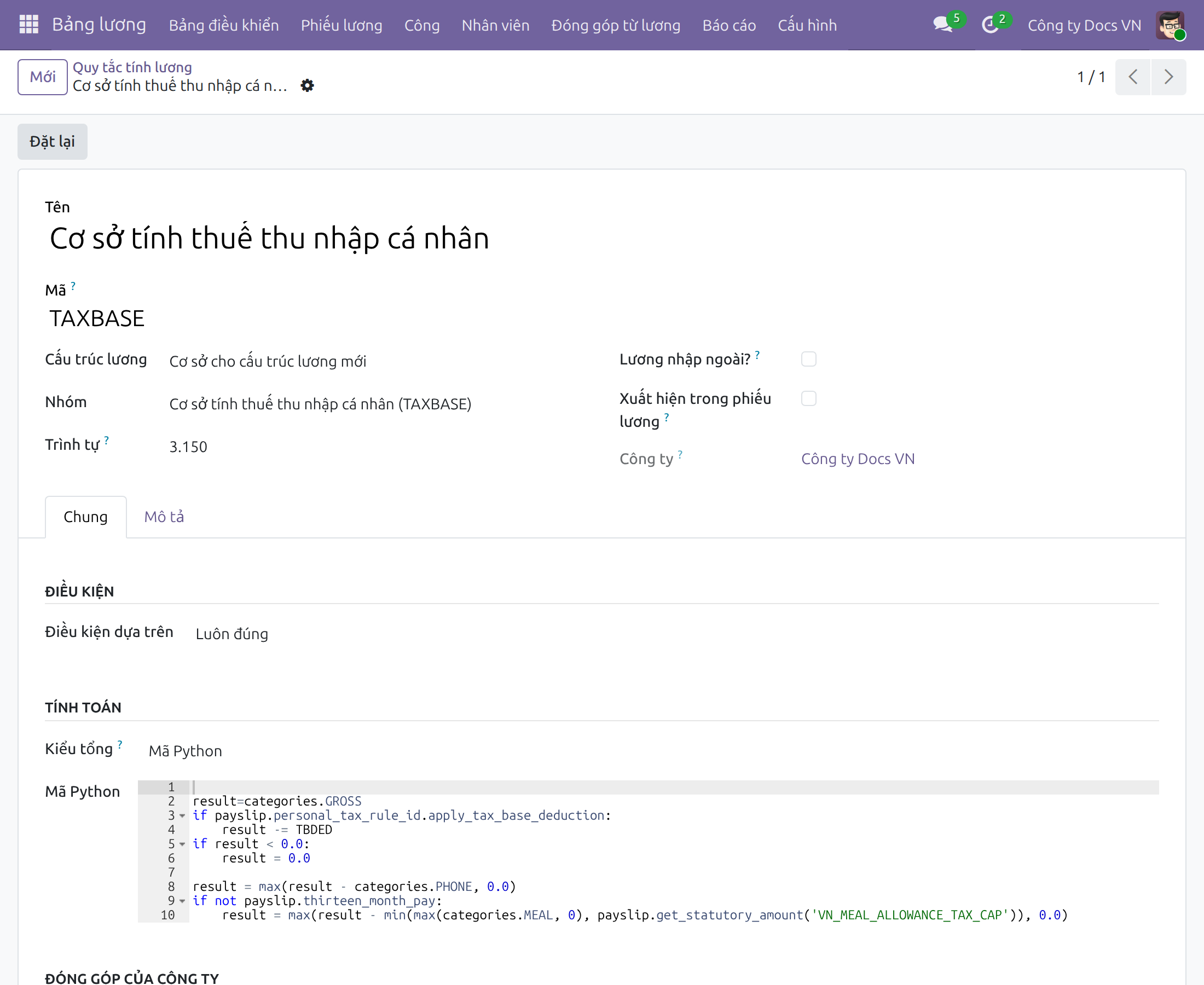Toggle Xuất hiện trong phiếu lương checkbox

(808, 398)
